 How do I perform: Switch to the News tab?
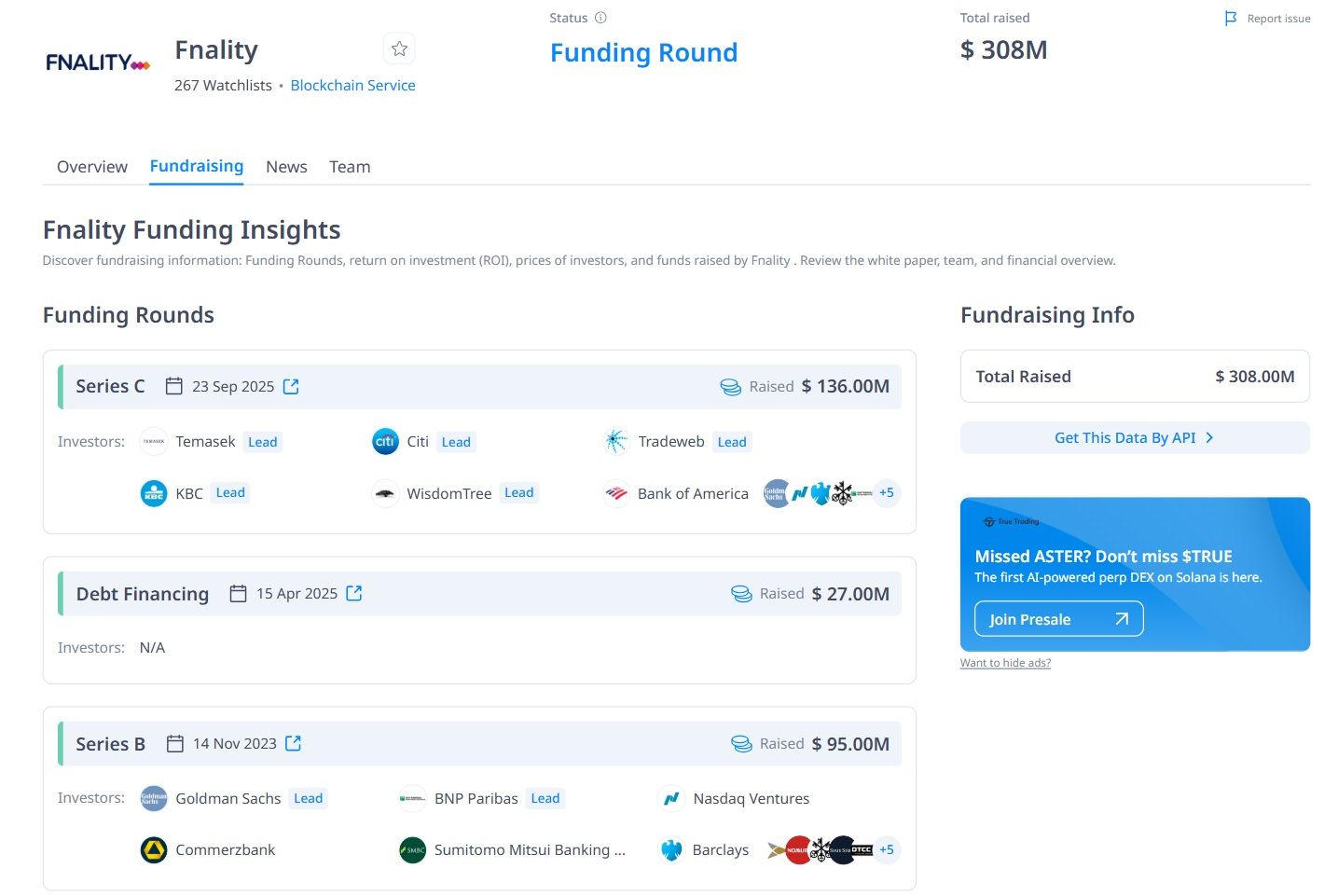[286, 167]
